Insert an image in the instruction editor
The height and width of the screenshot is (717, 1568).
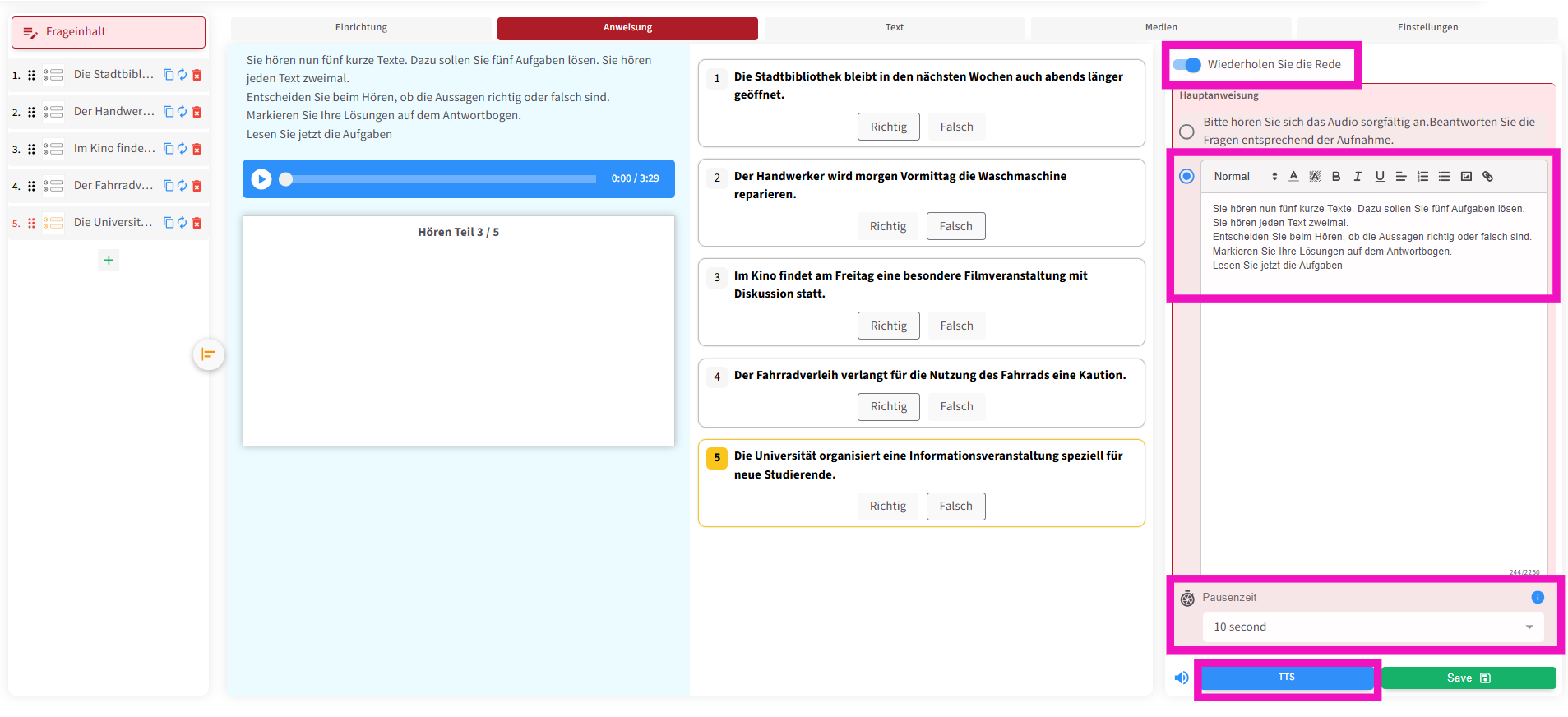pos(1466,177)
